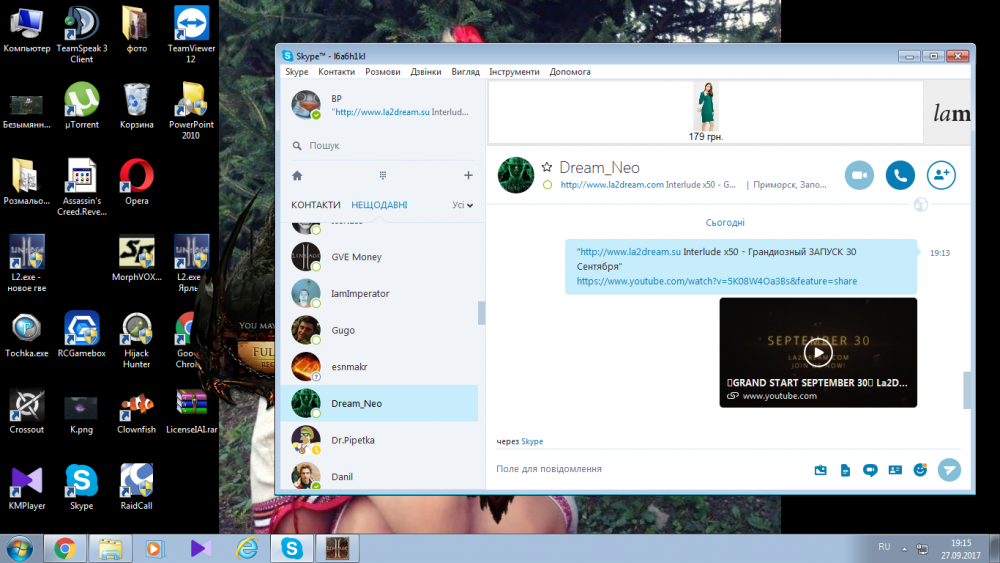
Task: Open the Контакти menu
Action: [336, 72]
